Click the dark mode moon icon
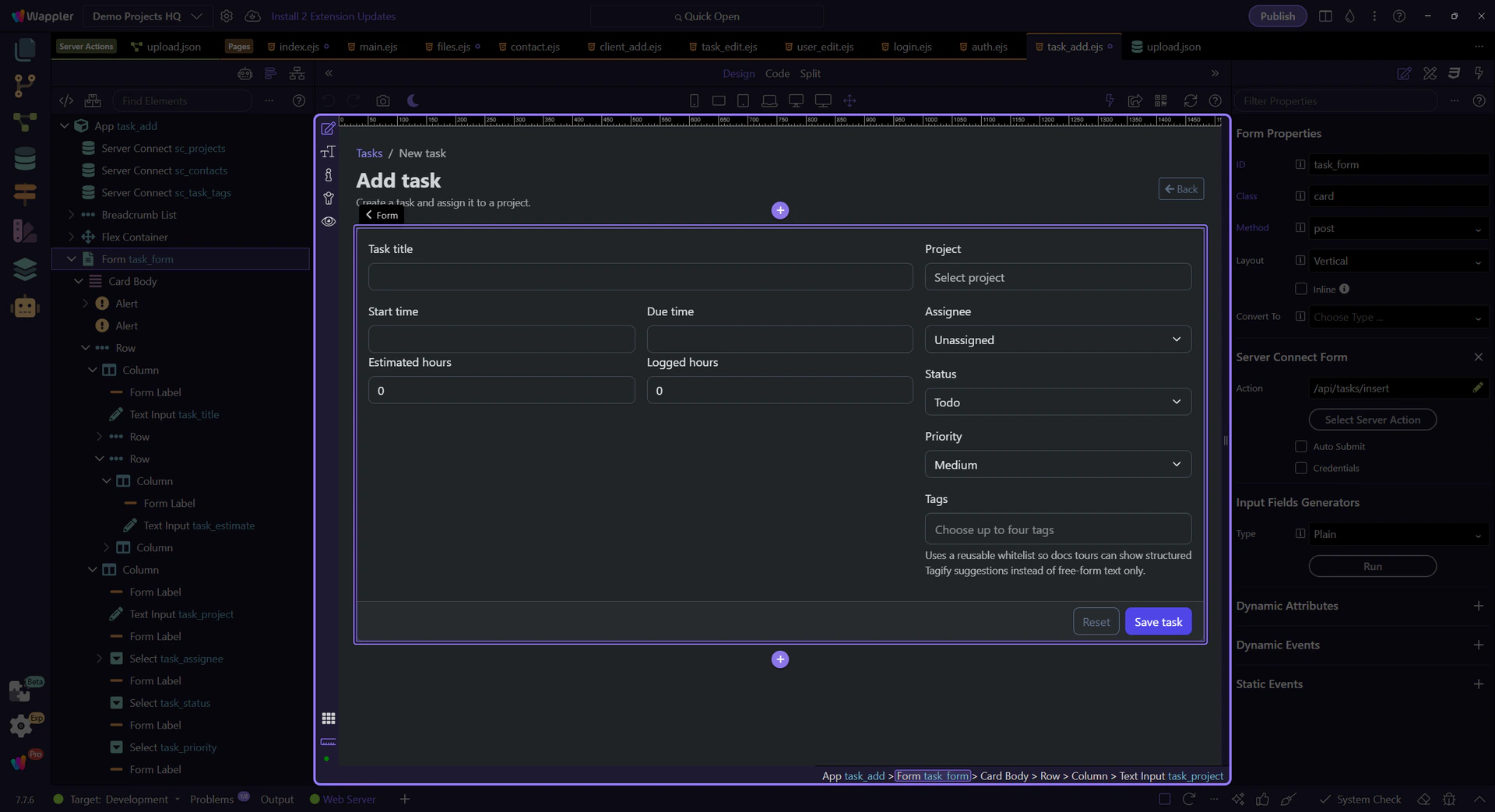This screenshot has width=1495, height=812. pyautogui.click(x=413, y=100)
